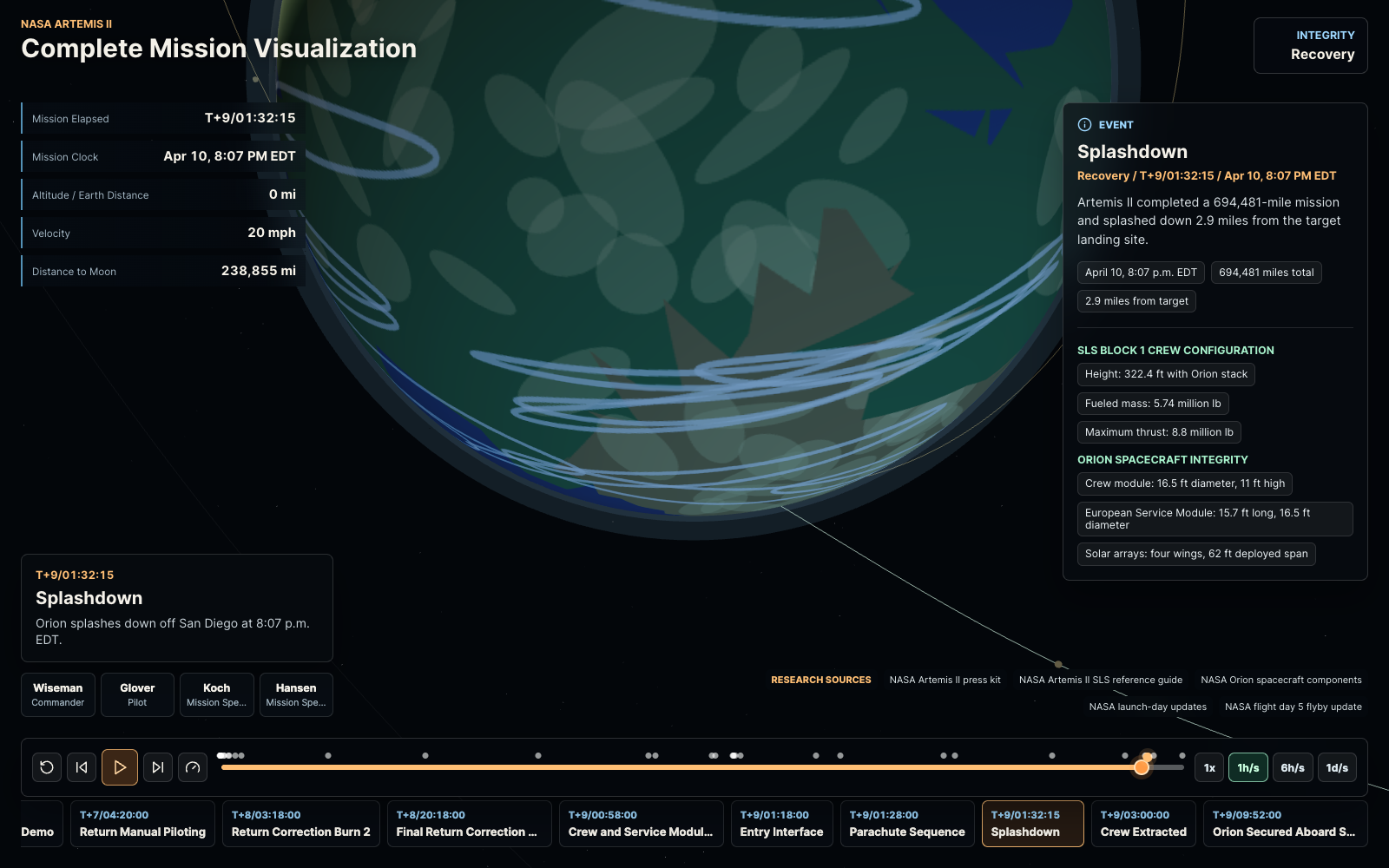Screen dimensions: 1389x868
Task: Click the highlighted Splashdown timeline card
Action: tap(1033, 824)
